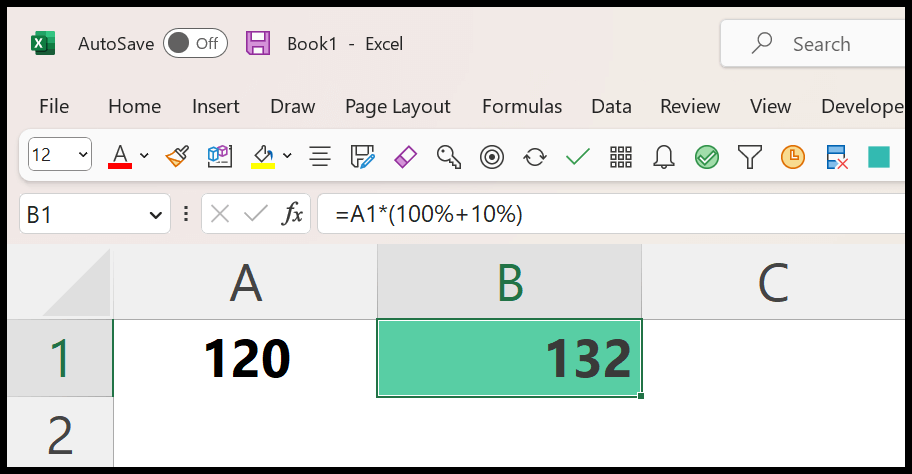
Task: Open the Home tab
Action: coord(134,106)
